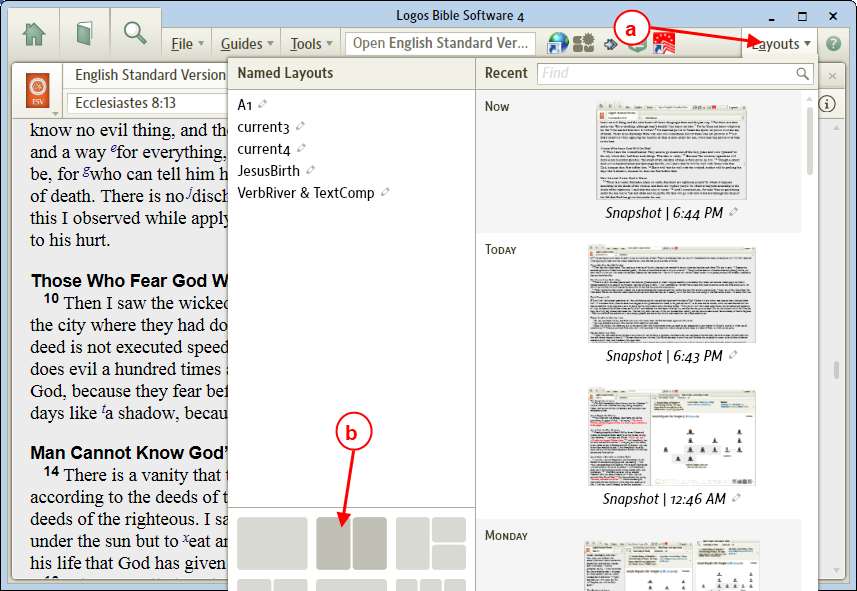Click the red flag shortcut icon
Viewport: 857px width, 591px height.
pyautogui.click(x=664, y=43)
